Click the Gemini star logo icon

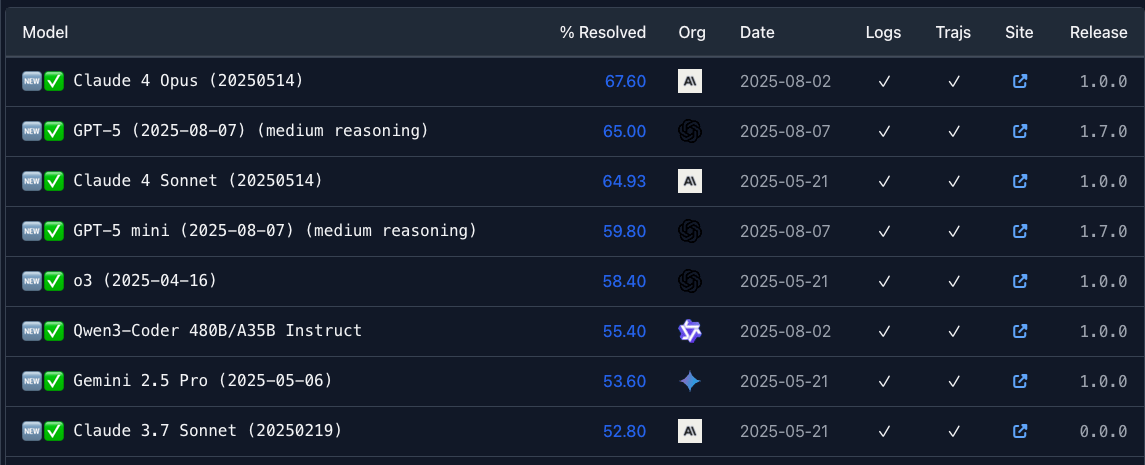pyautogui.click(x=689, y=381)
